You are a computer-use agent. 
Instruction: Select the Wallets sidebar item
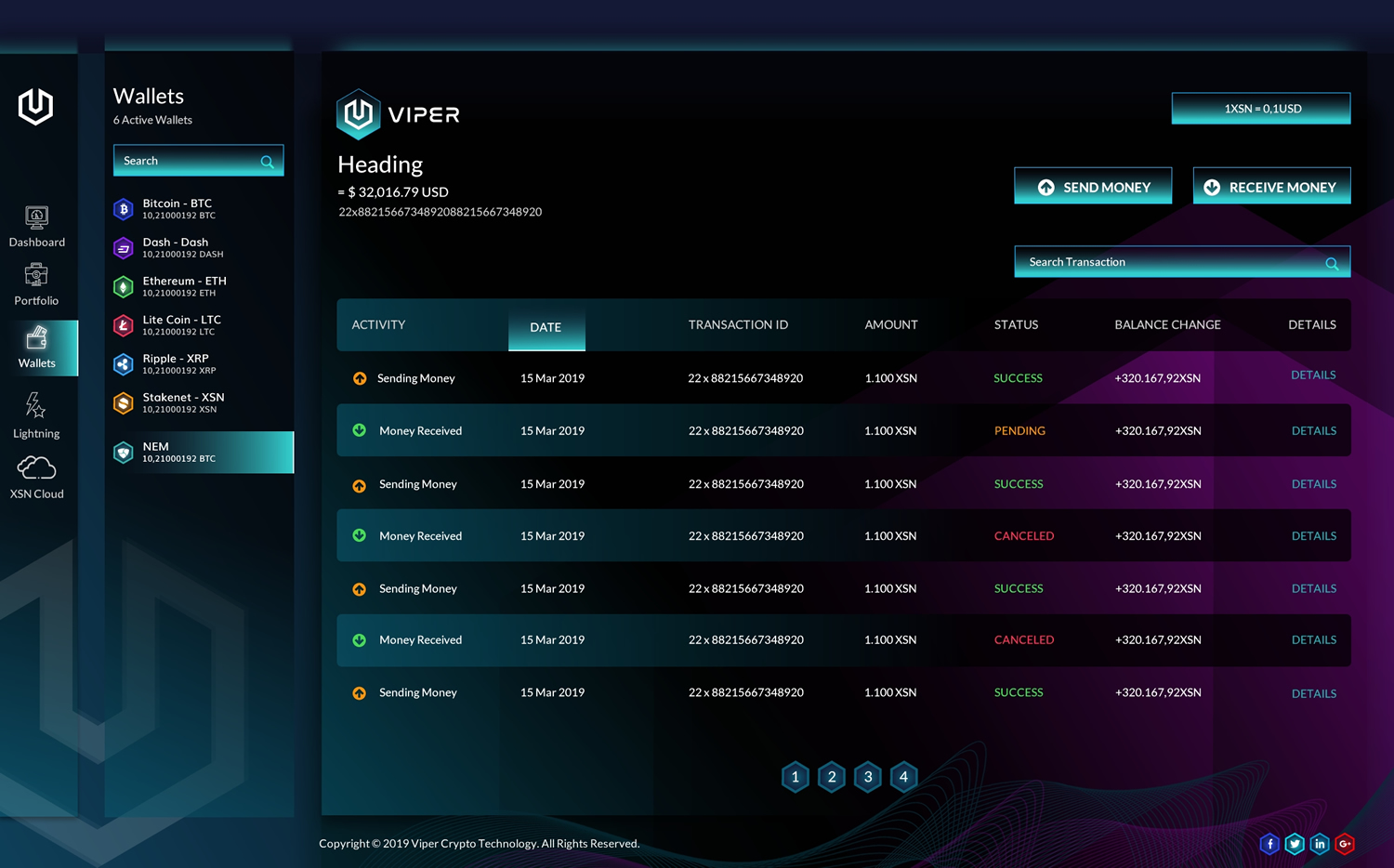pos(37,349)
